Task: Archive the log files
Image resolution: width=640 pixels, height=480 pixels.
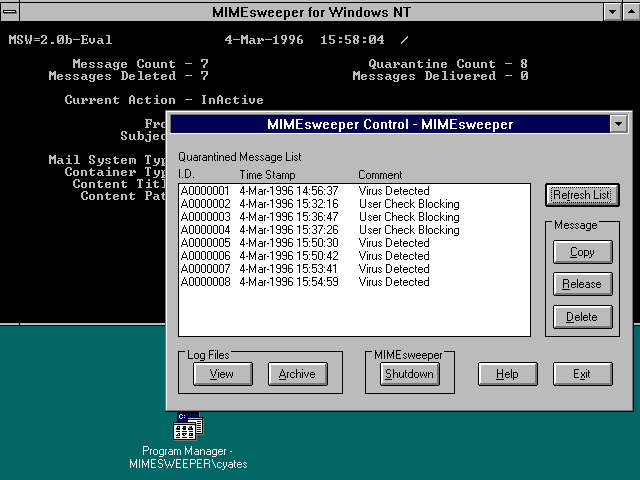Action: pyautogui.click(x=298, y=373)
